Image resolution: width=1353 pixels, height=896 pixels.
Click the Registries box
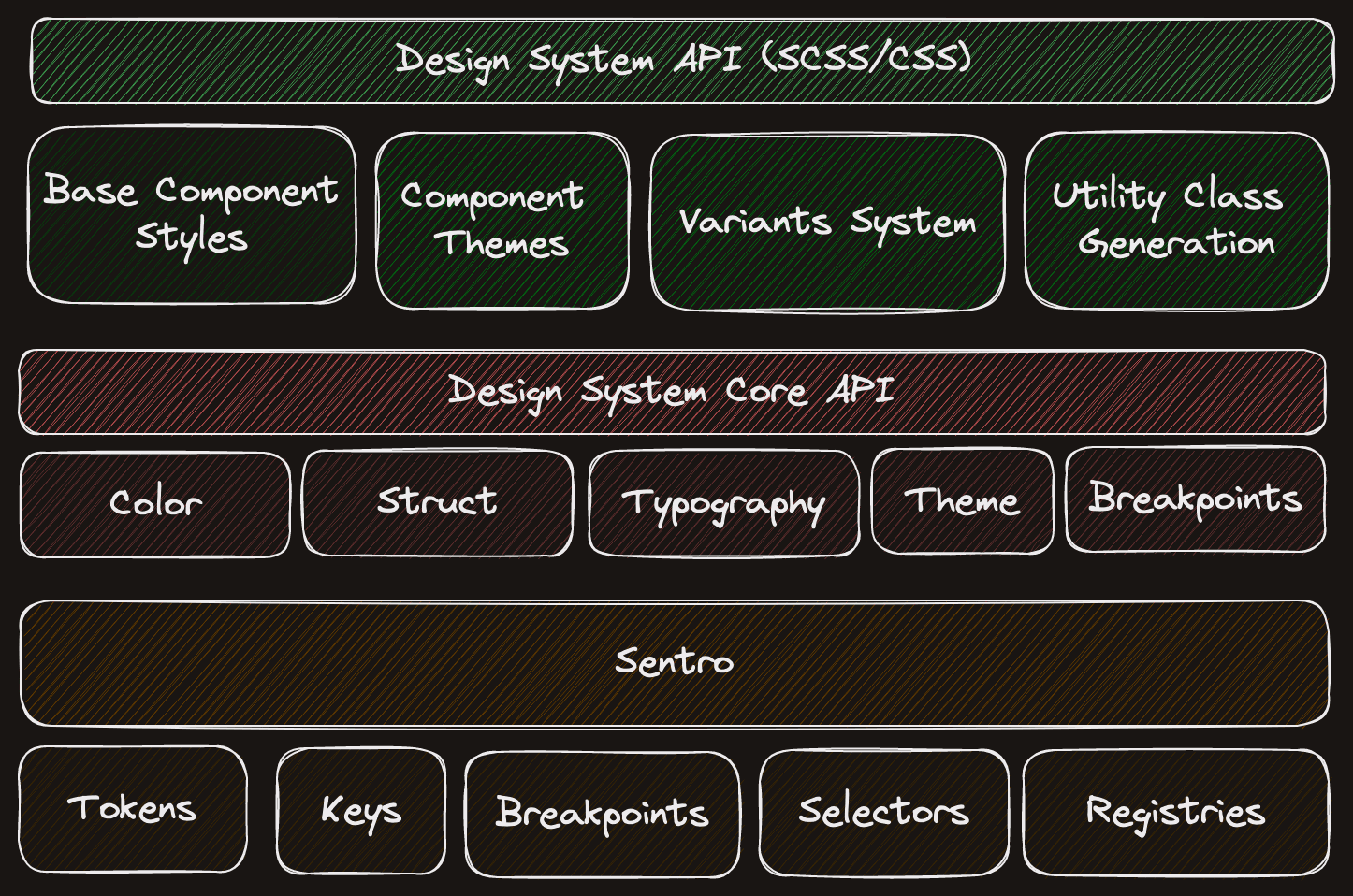click(x=1175, y=811)
